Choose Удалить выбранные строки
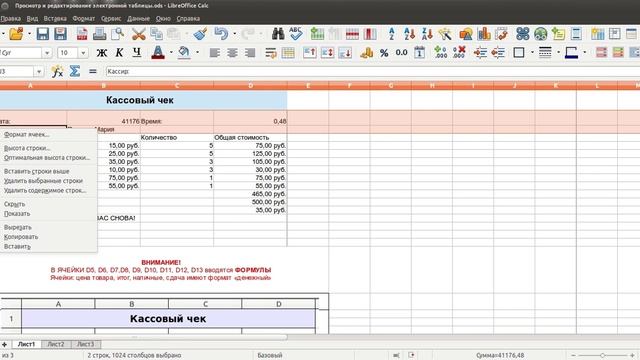The width and height of the screenshot is (640, 360). 49,180
